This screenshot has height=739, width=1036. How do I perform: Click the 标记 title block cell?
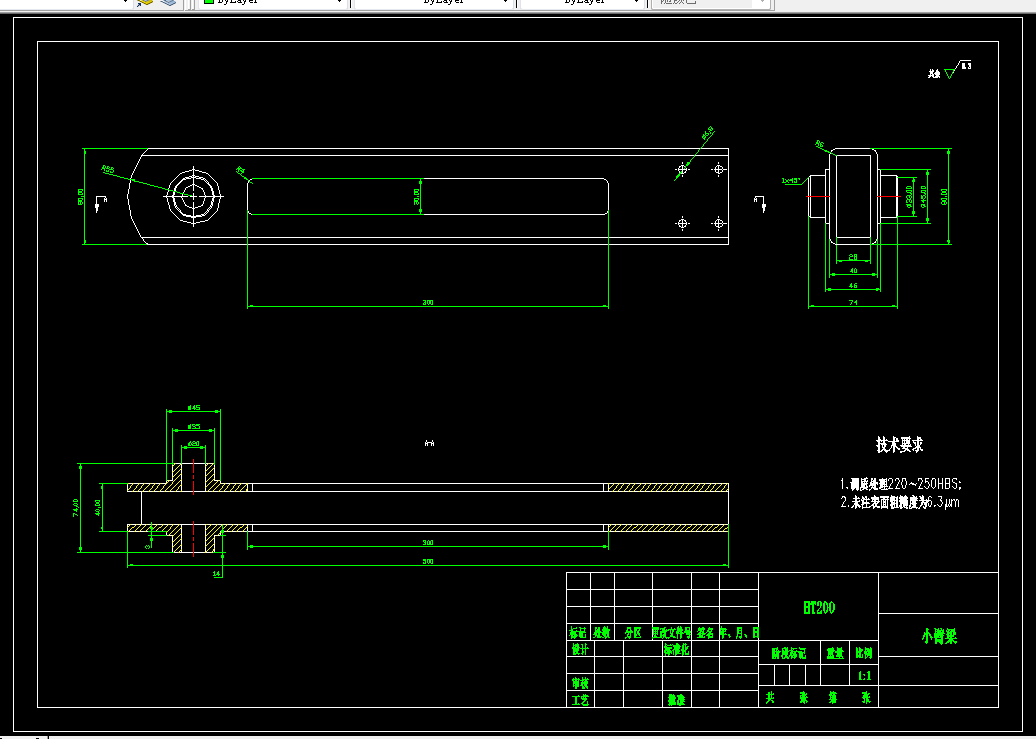577,633
